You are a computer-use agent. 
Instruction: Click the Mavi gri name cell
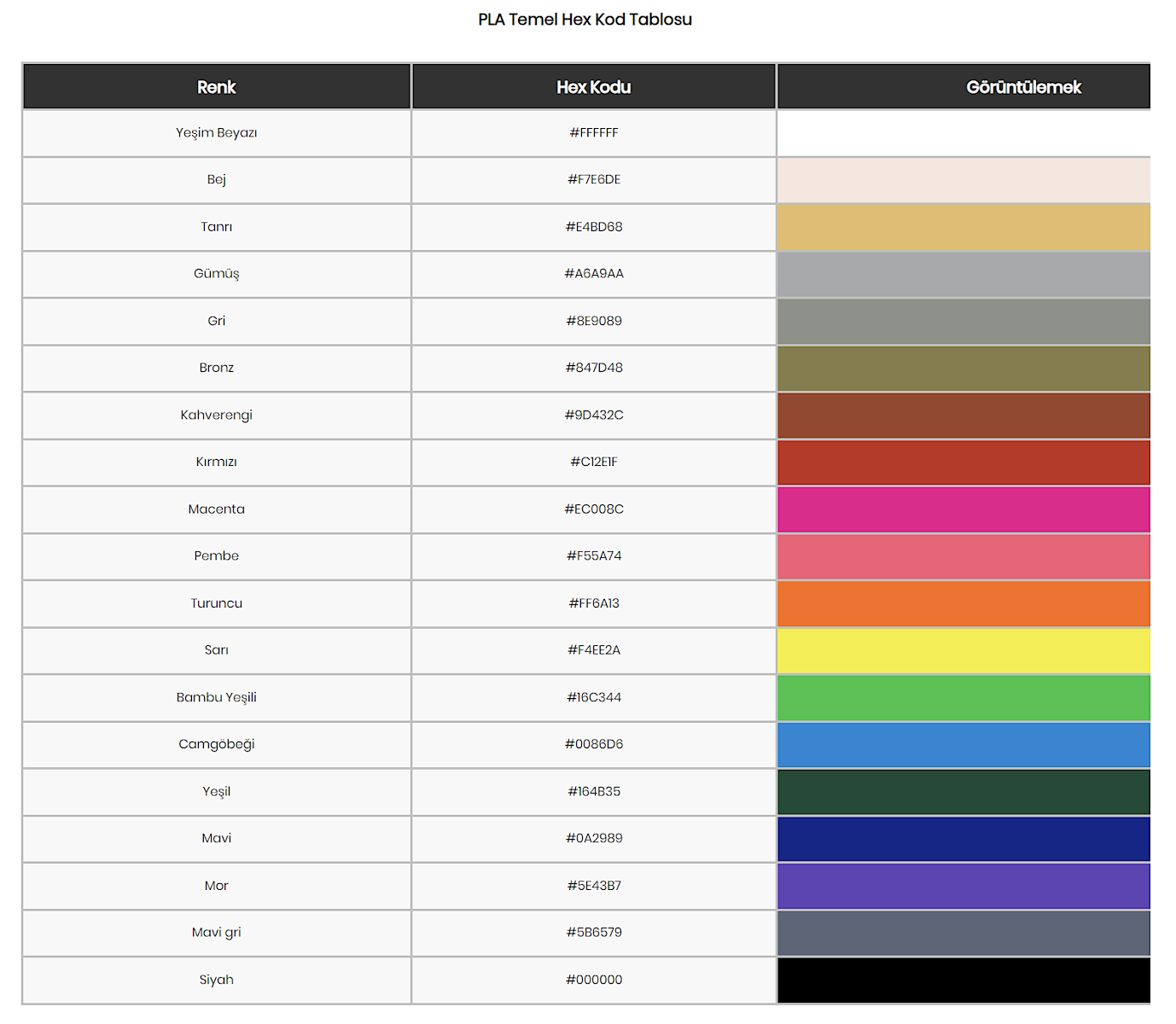pos(217,933)
